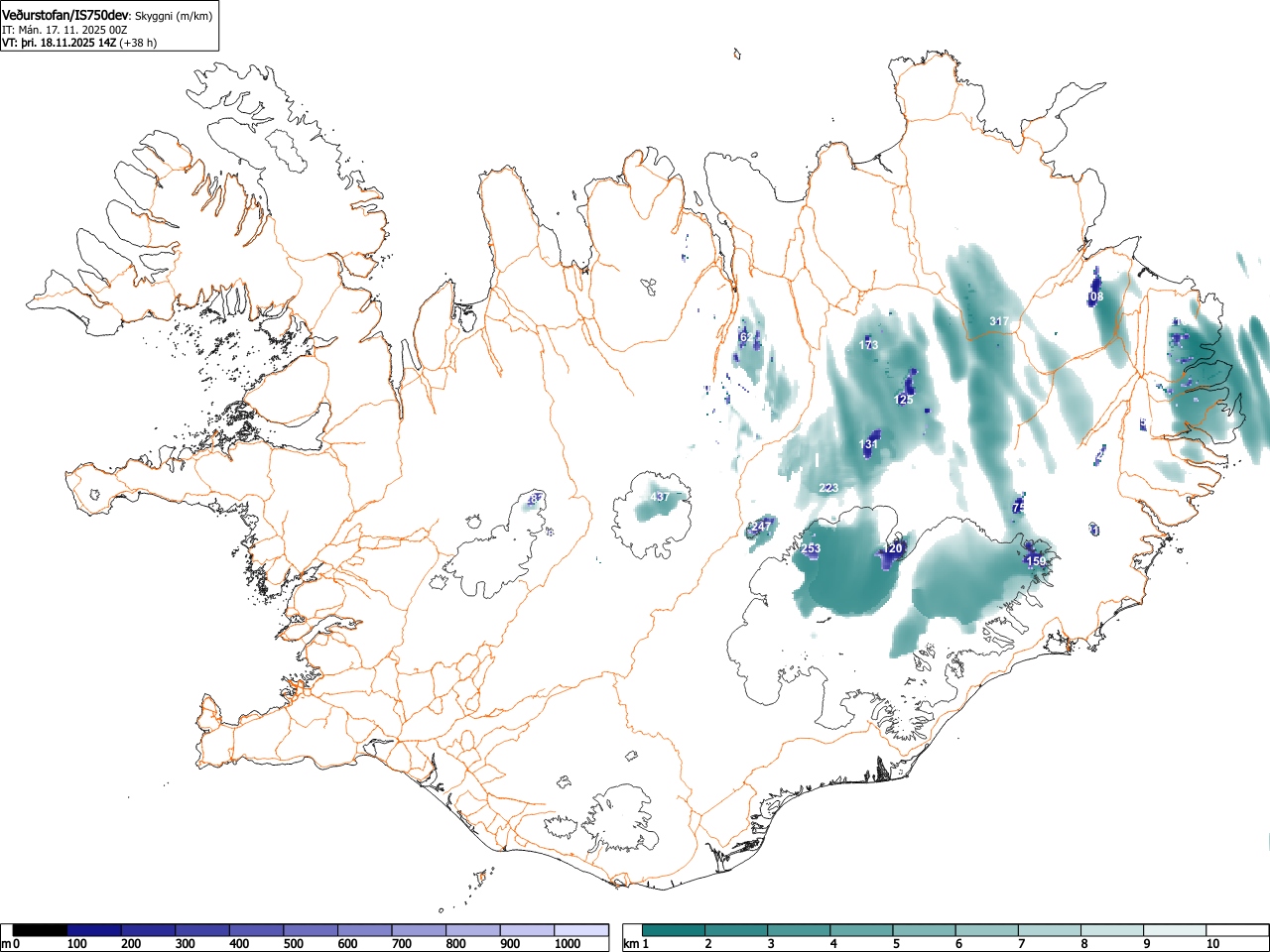Click the 223 visibility value on the map
The image size is (1270, 952).
coord(829,488)
